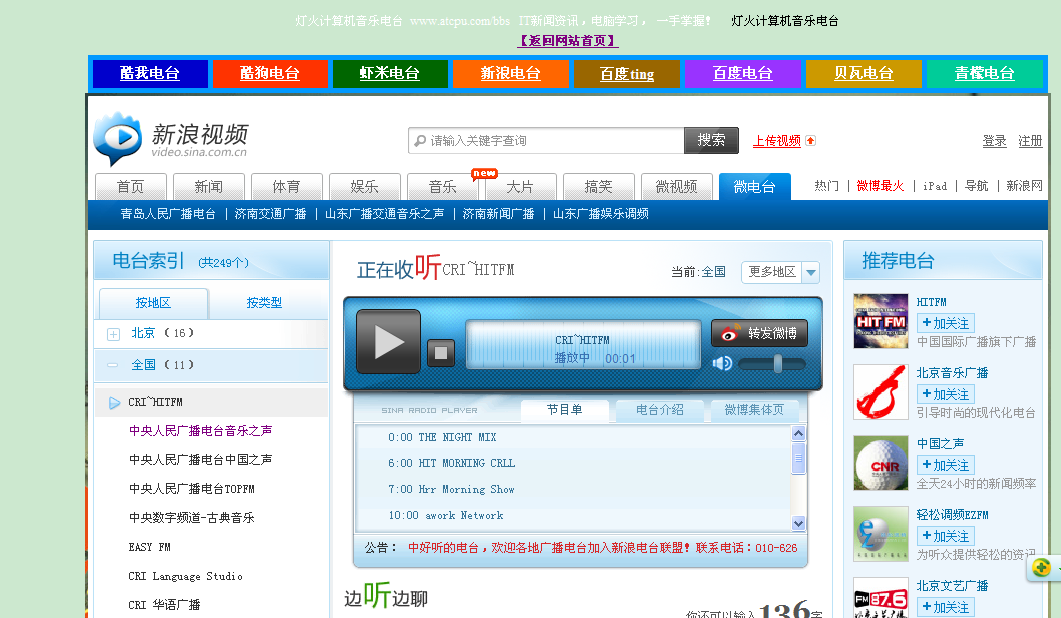Open the 虾米电台 station button
1061x618 pixels.
point(390,74)
